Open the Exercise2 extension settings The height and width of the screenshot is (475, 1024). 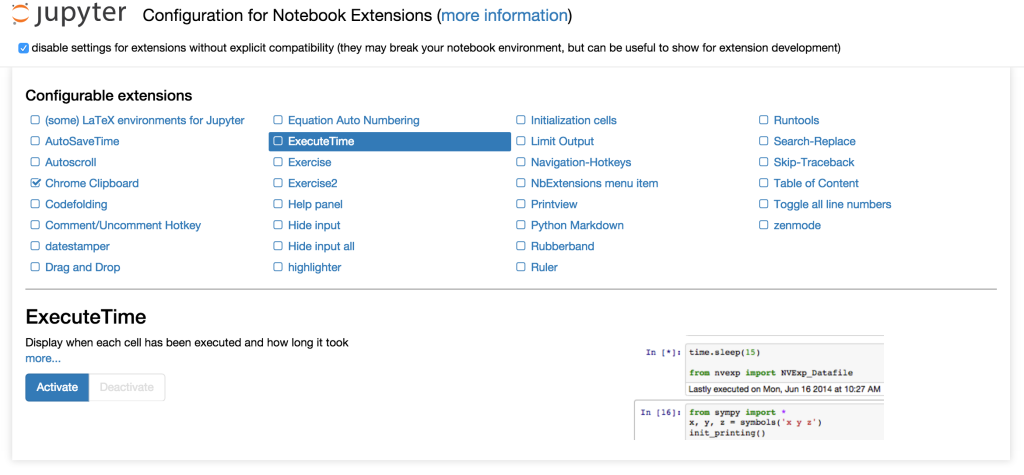pos(312,184)
